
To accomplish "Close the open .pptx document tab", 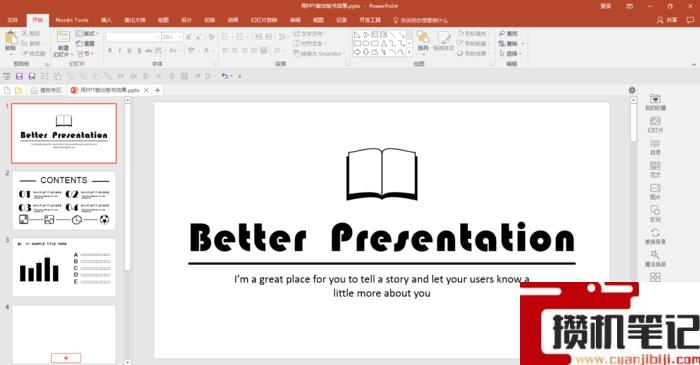I will pyautogui.click(x=146, y=90).
